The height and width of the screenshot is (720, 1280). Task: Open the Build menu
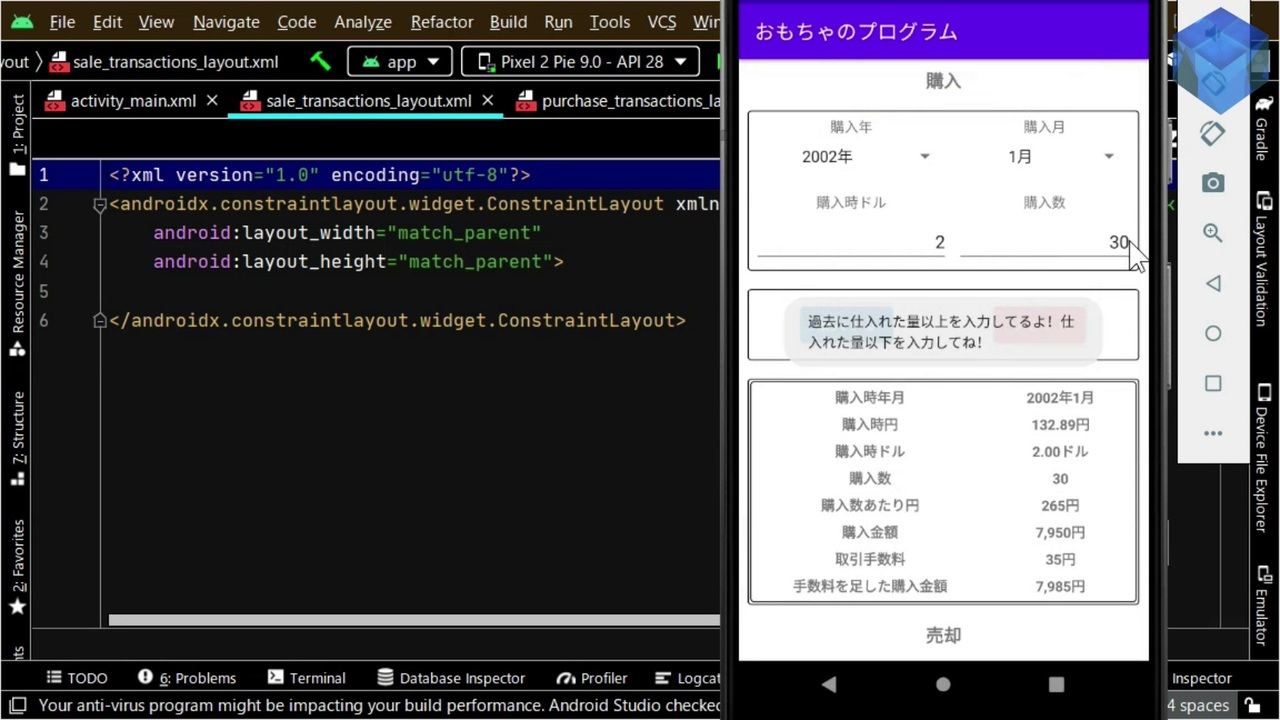click(x=508, y=22)
